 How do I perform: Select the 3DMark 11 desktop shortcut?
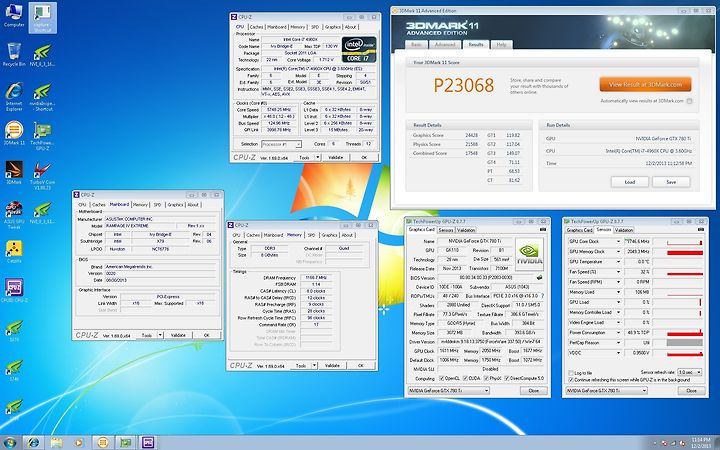(14, 133)
